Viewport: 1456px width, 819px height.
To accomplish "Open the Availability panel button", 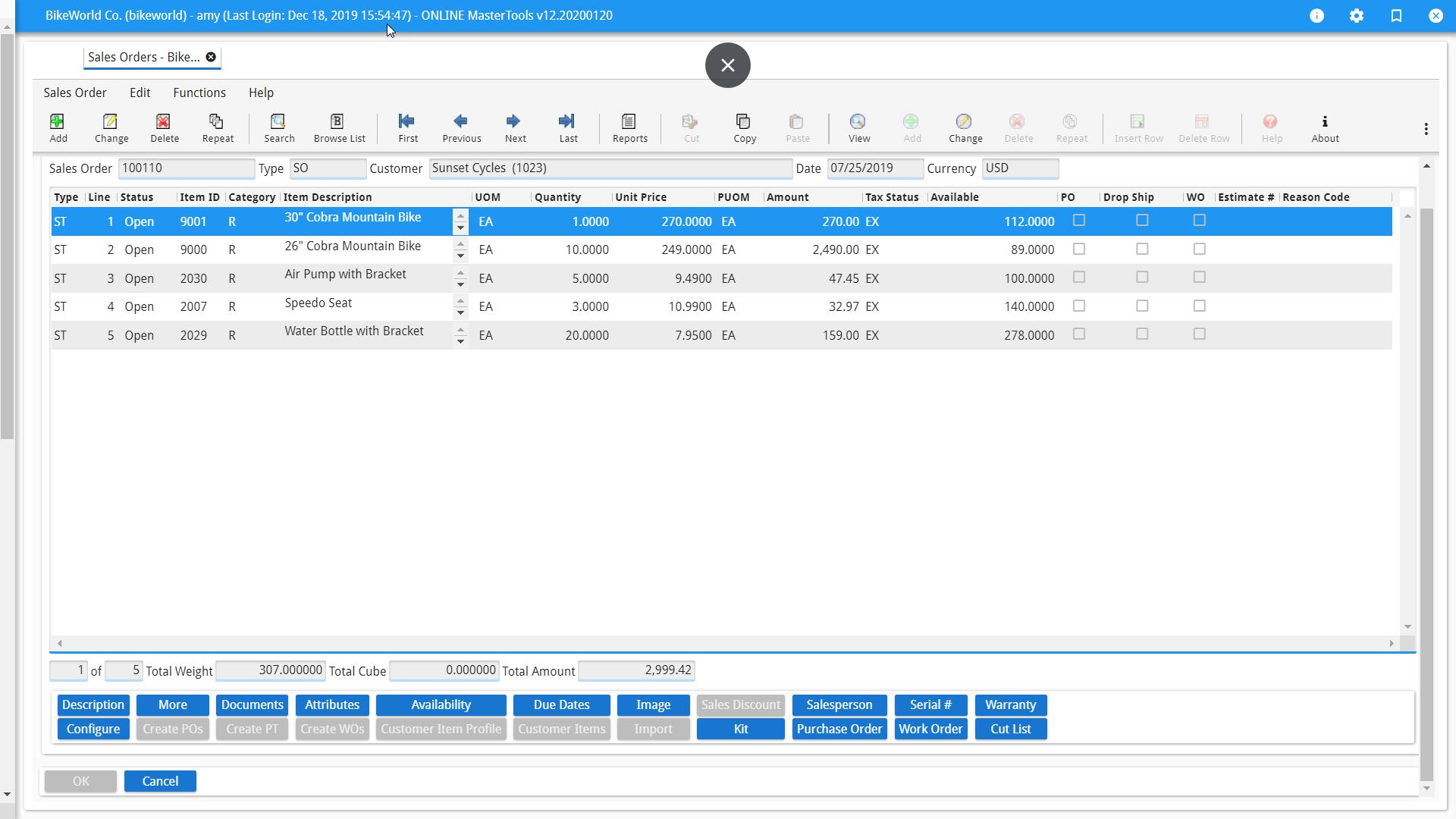I will tap(441, 704).
